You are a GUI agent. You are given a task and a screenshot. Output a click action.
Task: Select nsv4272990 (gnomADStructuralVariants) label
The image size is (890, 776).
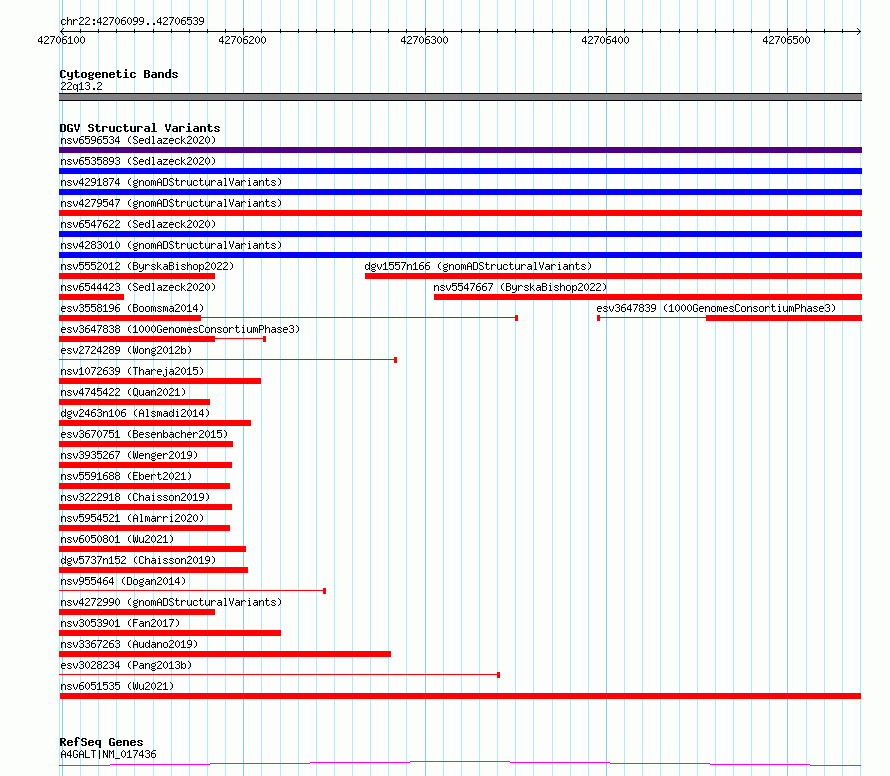point(171,602)
